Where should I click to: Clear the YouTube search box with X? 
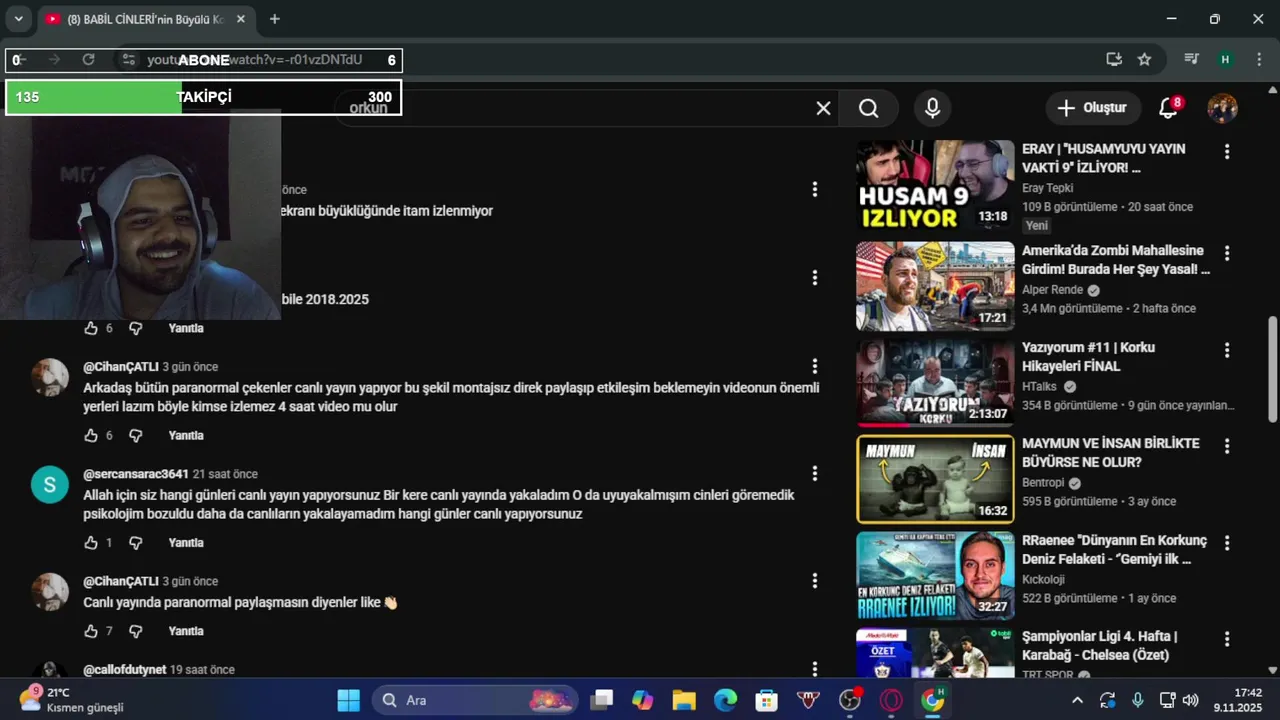(x=823, y=108)
